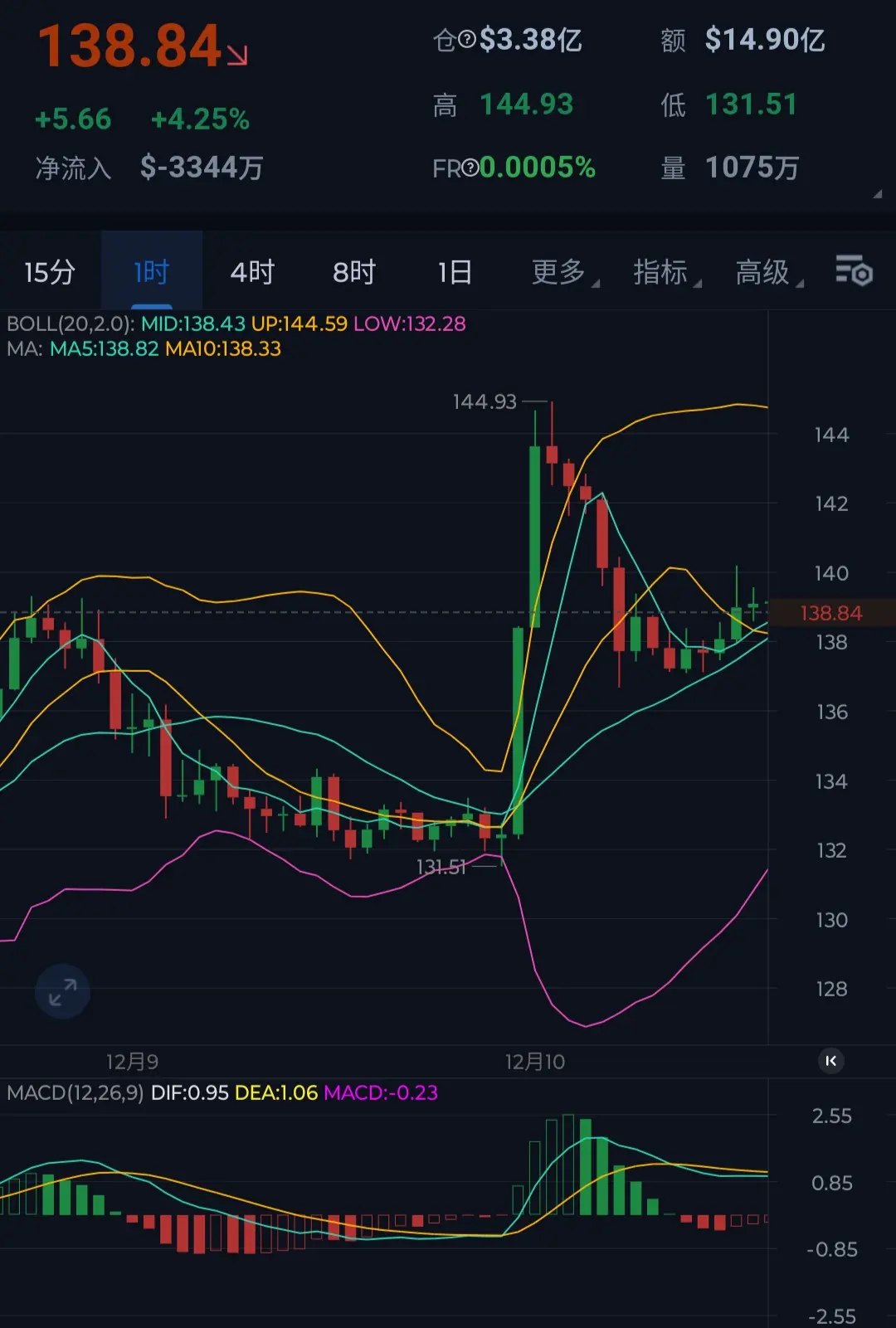Tap the question mark next to FR

coord(470,168)
